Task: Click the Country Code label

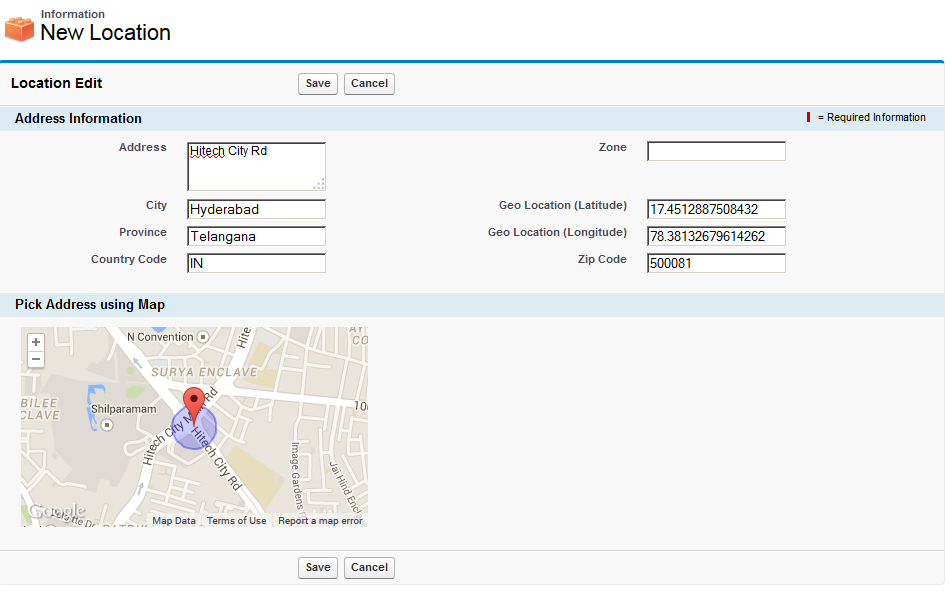Action: click(x=128, y=259)
